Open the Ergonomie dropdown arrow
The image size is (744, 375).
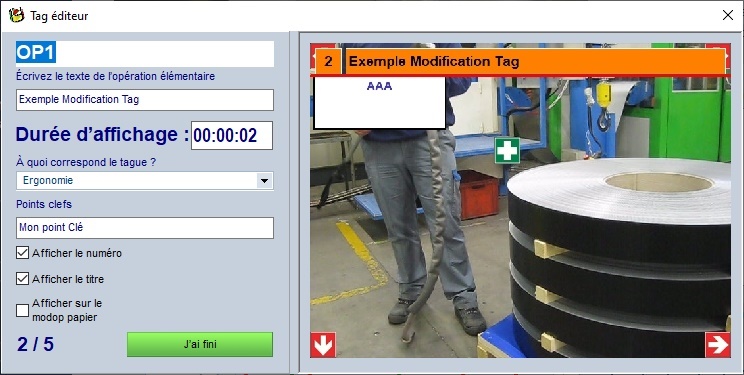(x=264, y=181)
